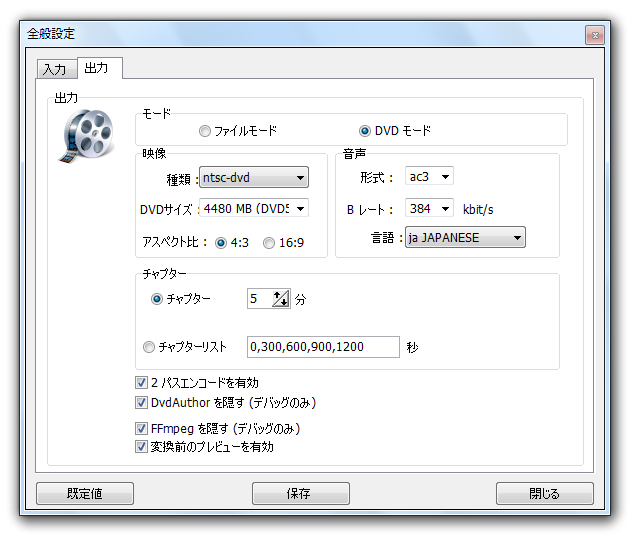Open the 形式 ac3 audio format dropdown
The width and height of the screenshot is (633, 538).
point(429,176)
